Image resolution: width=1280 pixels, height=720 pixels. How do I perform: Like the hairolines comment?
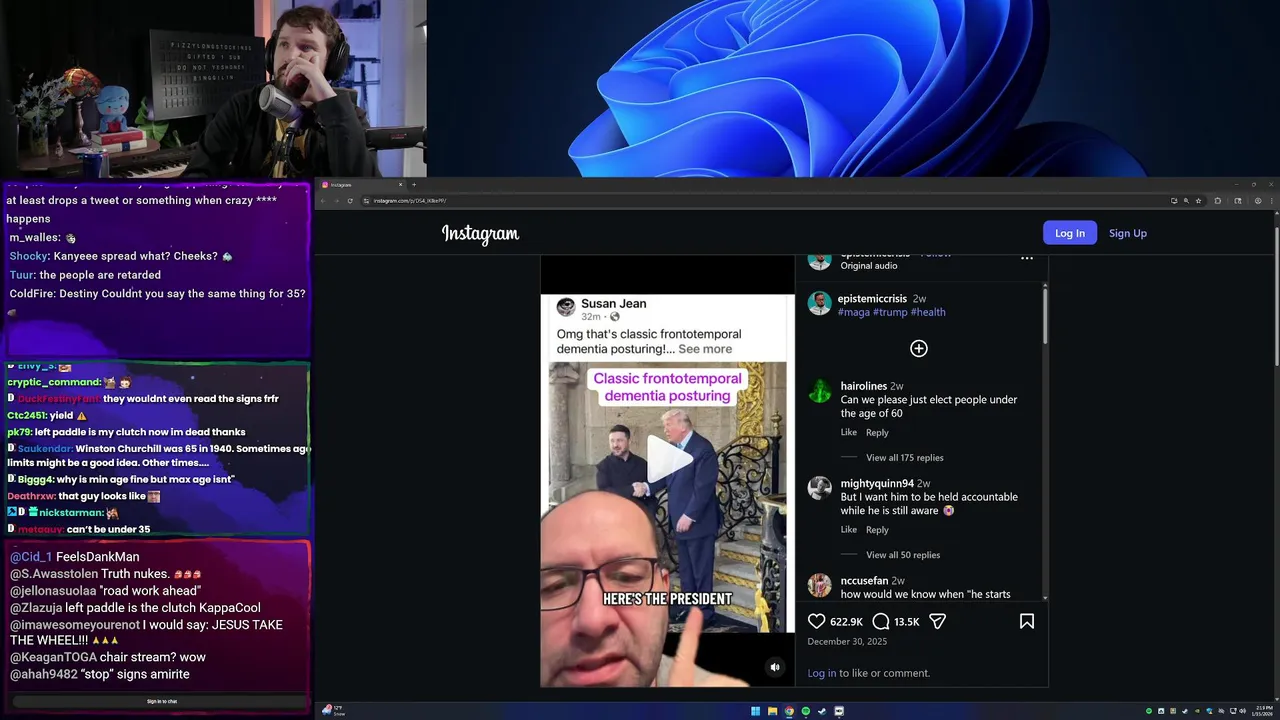coord(849,433)
